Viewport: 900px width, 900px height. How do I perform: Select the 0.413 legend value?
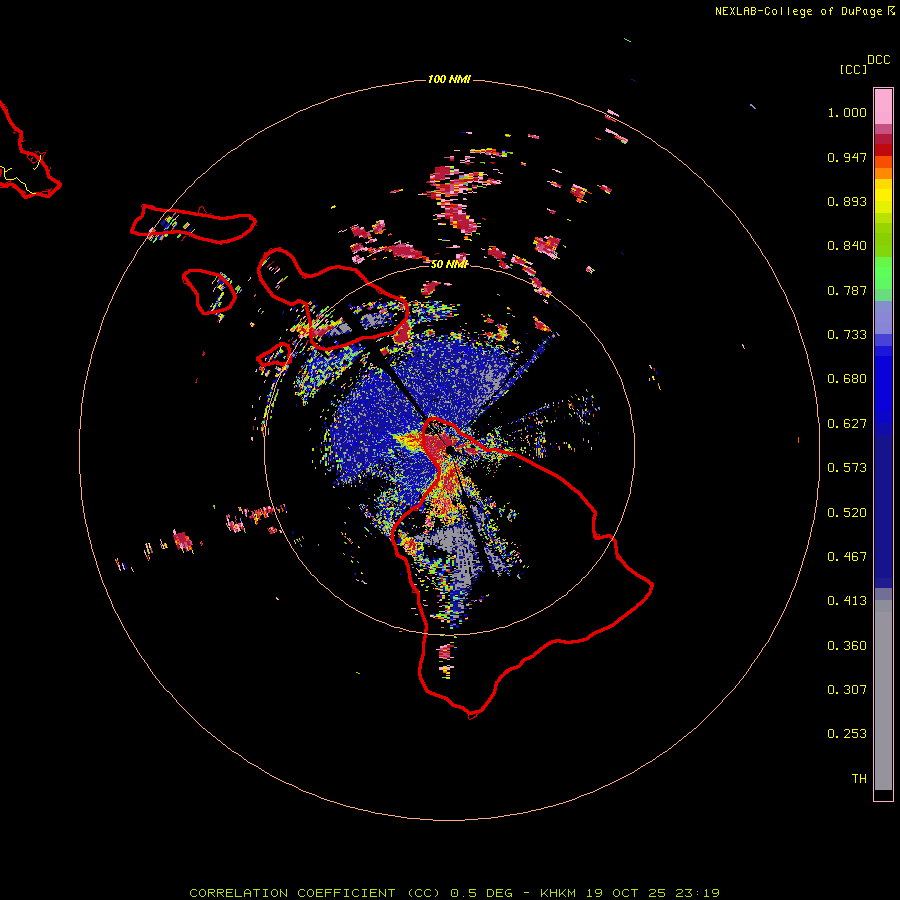[847, 601]
